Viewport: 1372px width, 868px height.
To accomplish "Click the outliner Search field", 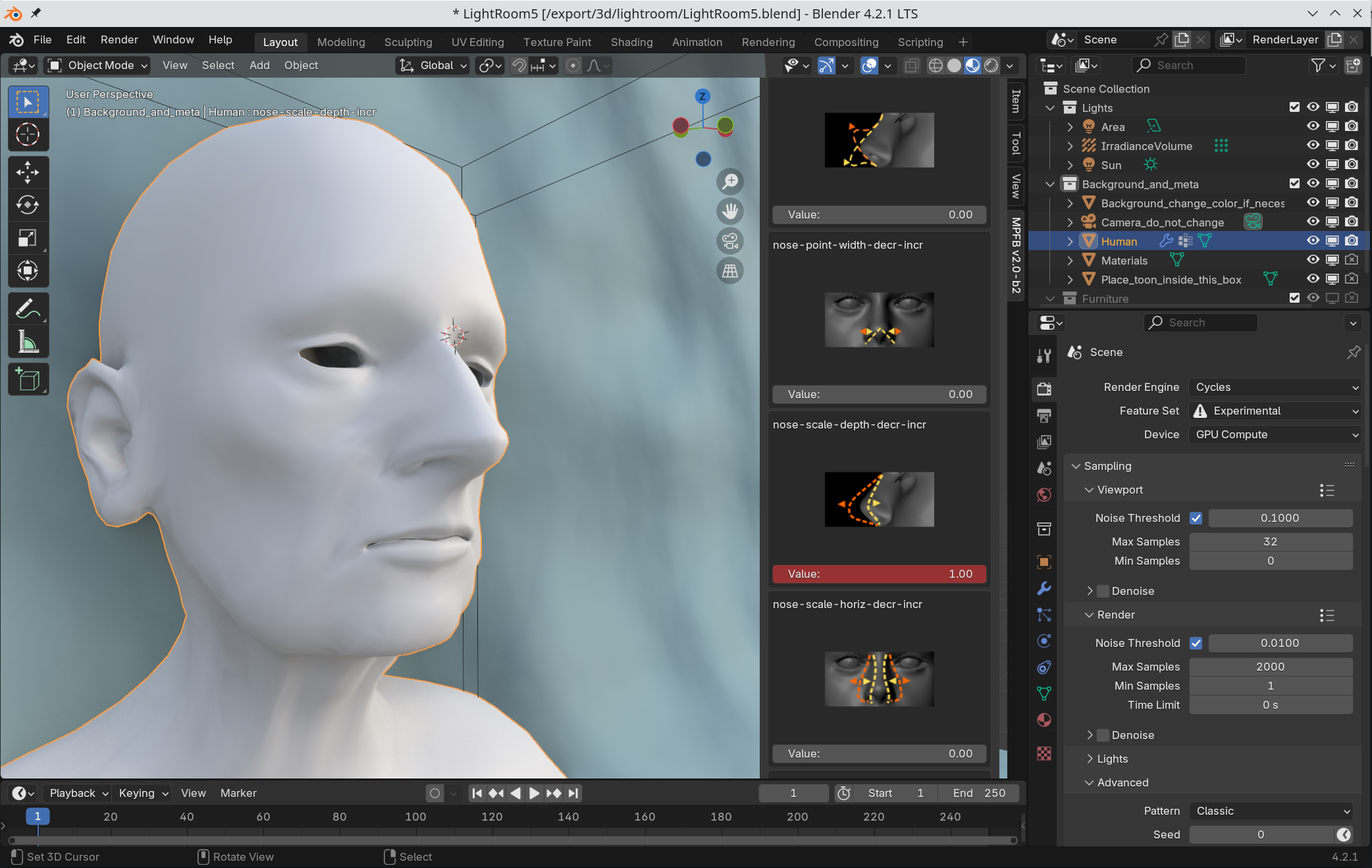I will [x=1189, y=65].
